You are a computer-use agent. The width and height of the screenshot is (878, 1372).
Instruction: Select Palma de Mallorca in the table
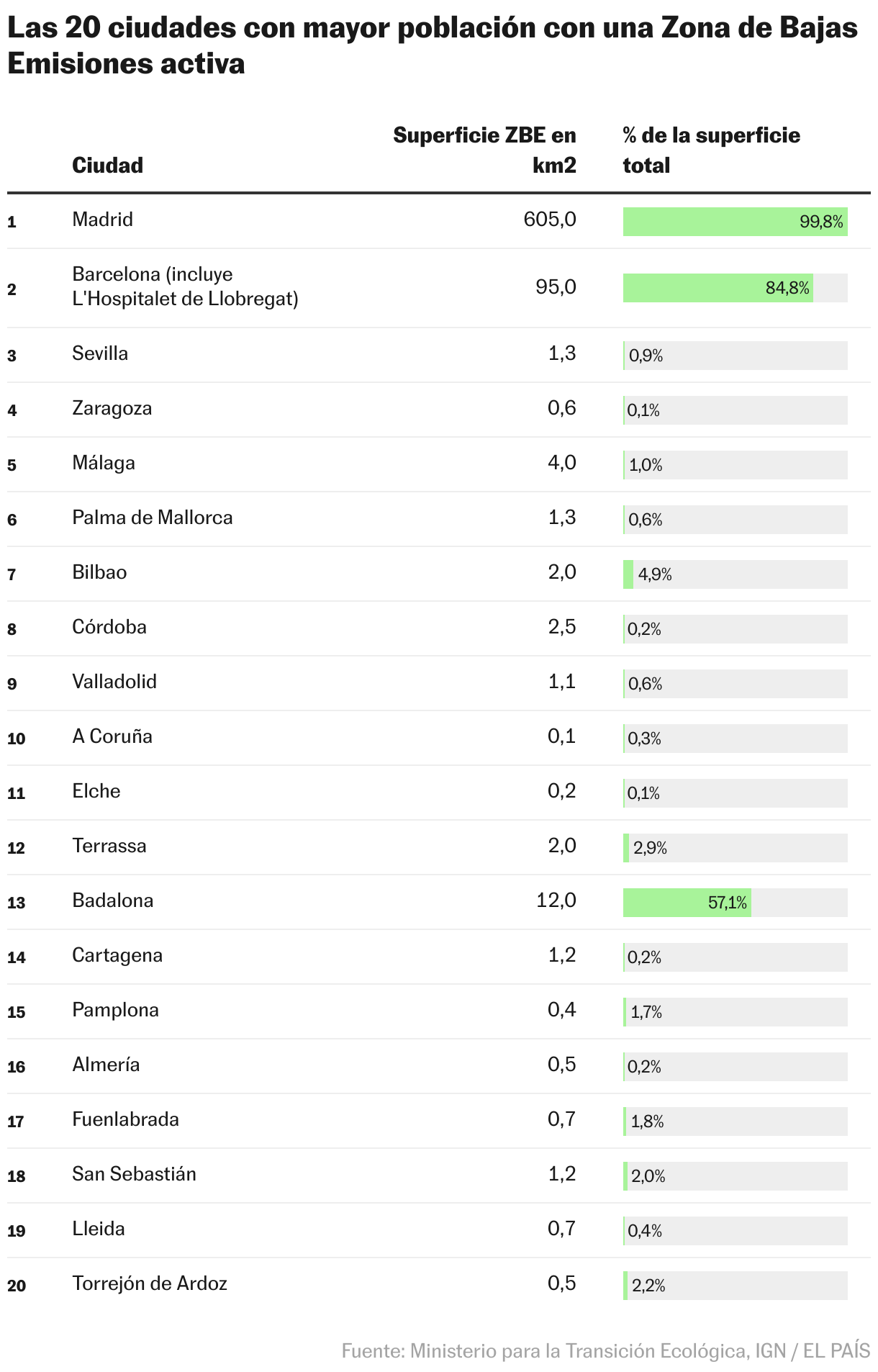[x=152, y=518]
